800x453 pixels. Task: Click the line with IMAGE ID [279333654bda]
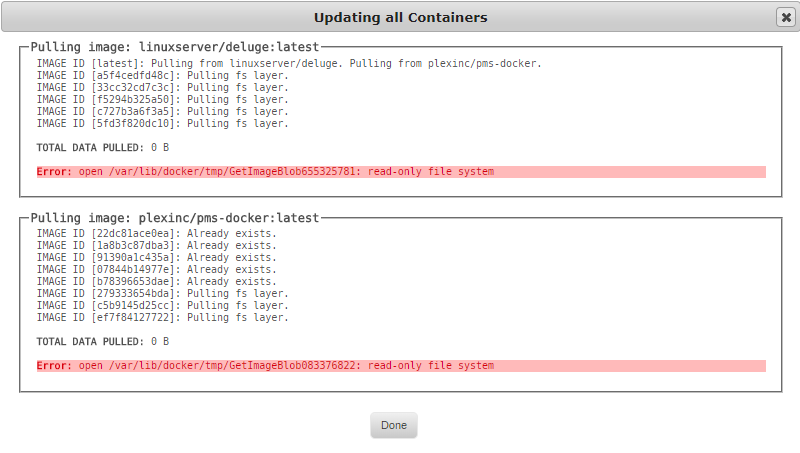162,293
